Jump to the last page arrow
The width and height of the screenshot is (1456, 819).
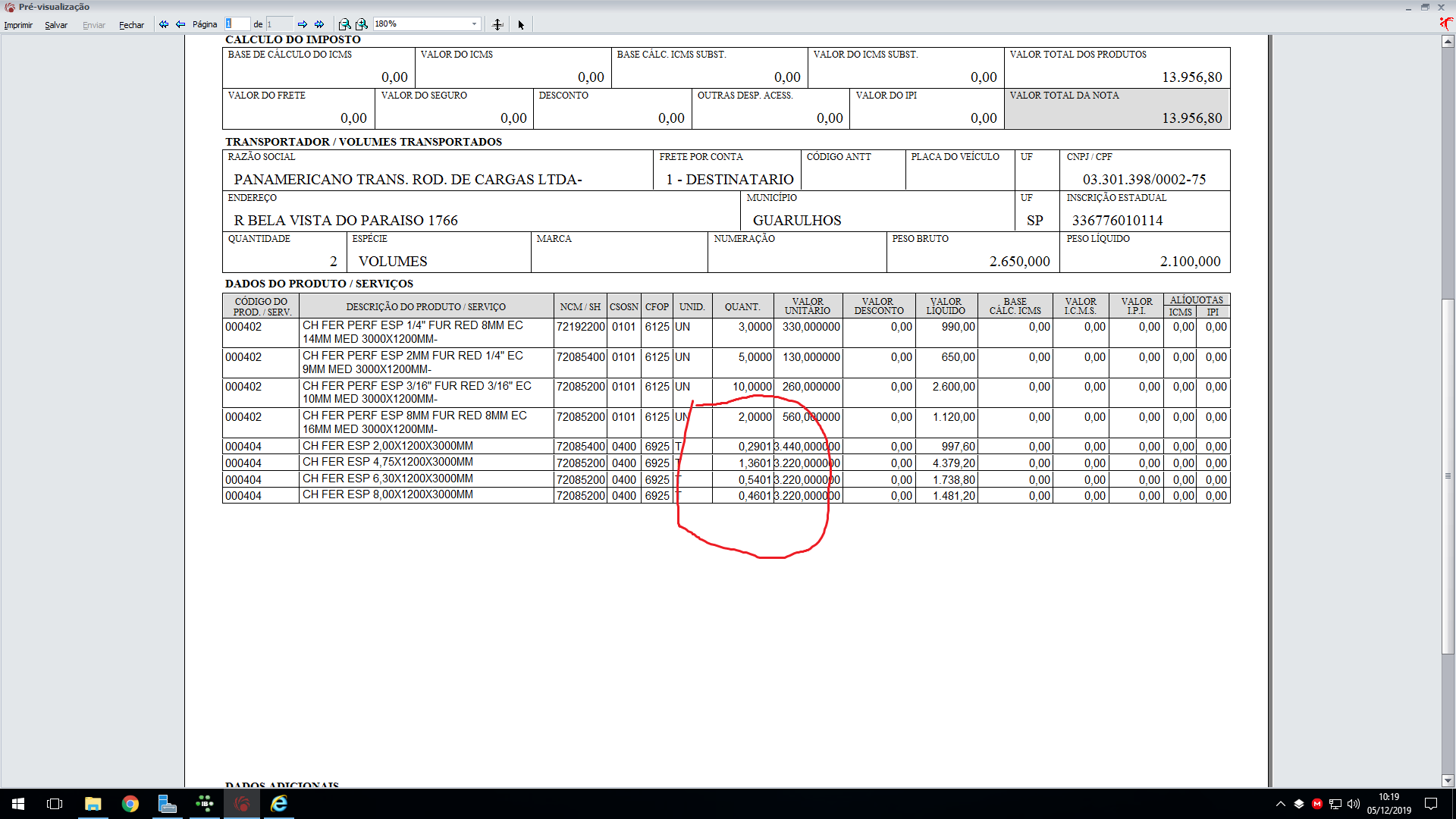point(319,24)
